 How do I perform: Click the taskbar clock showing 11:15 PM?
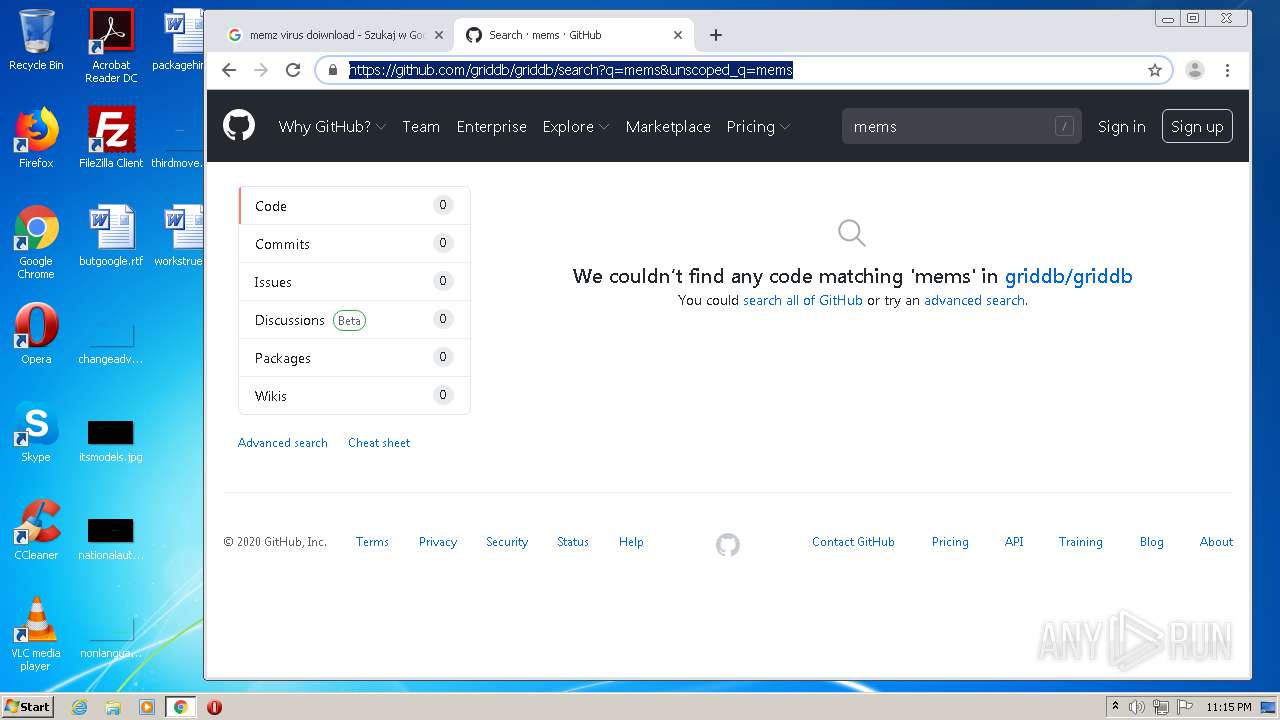[1229, 707]
